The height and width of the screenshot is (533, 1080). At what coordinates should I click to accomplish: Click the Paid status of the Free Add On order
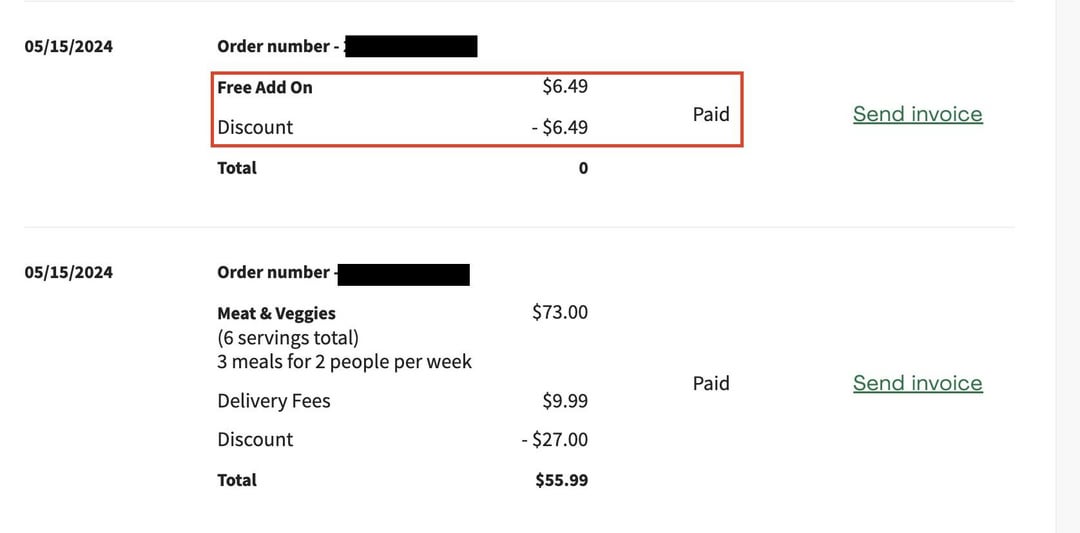pyautogui.click(x=711, y=114)
